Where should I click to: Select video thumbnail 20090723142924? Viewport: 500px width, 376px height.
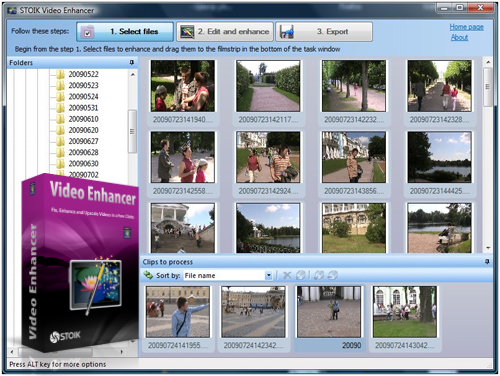(268, 157)
